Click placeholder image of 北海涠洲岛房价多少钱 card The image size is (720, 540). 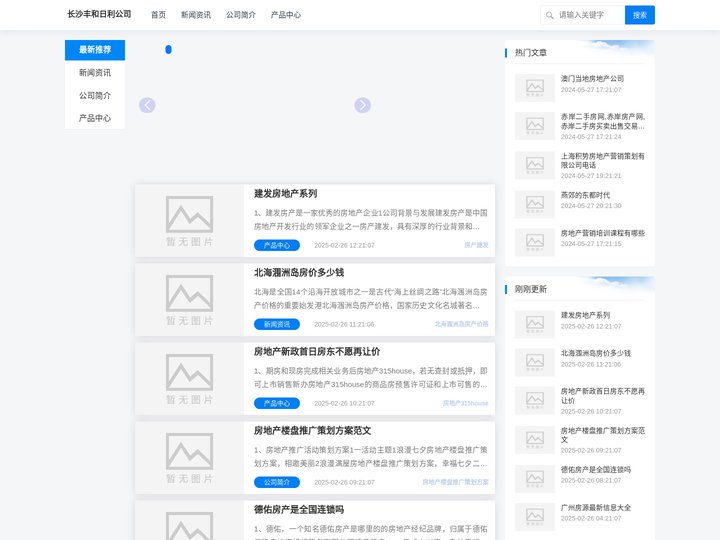(189, 300)
